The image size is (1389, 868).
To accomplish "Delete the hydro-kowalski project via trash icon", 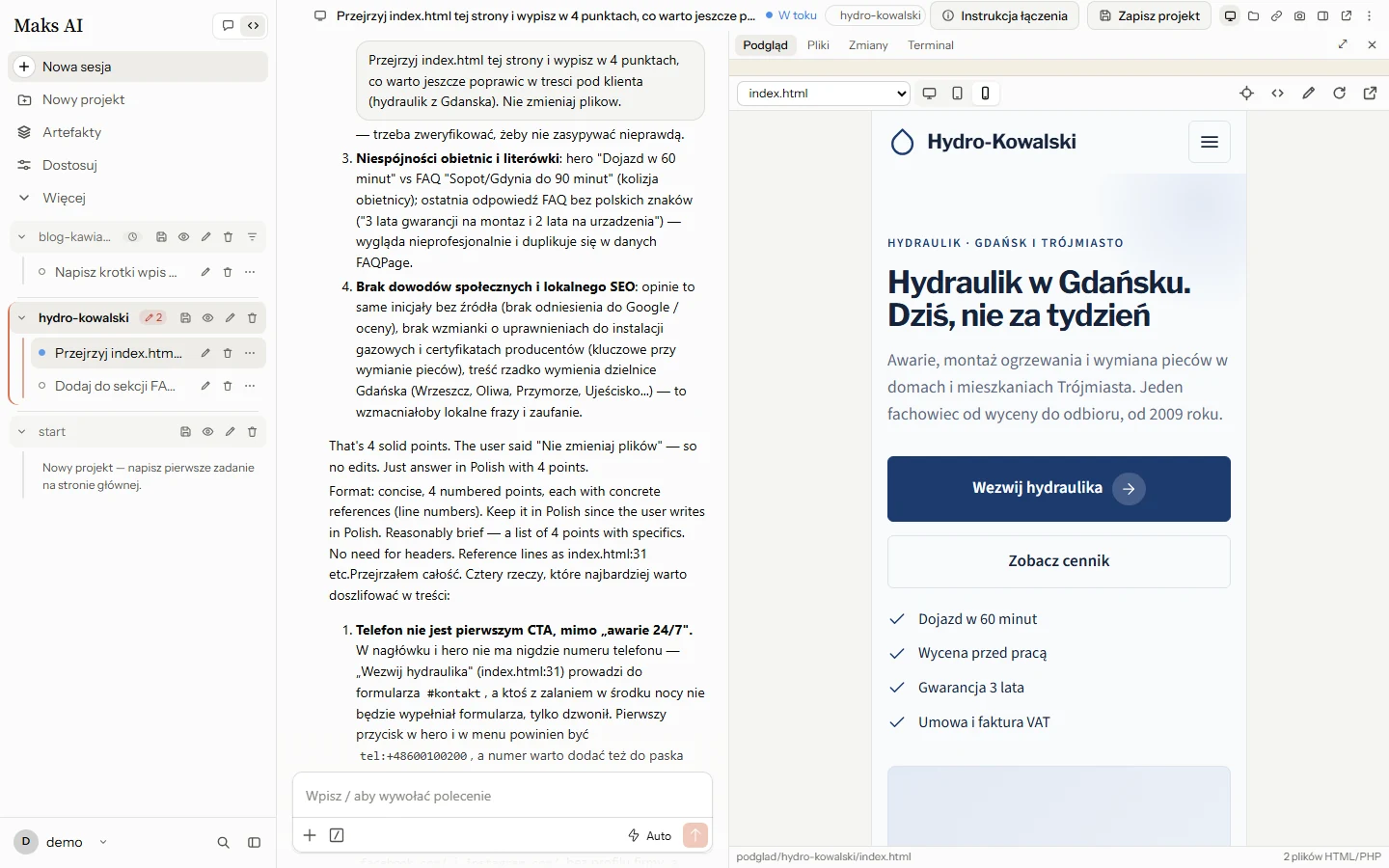I will pos(252,317).
